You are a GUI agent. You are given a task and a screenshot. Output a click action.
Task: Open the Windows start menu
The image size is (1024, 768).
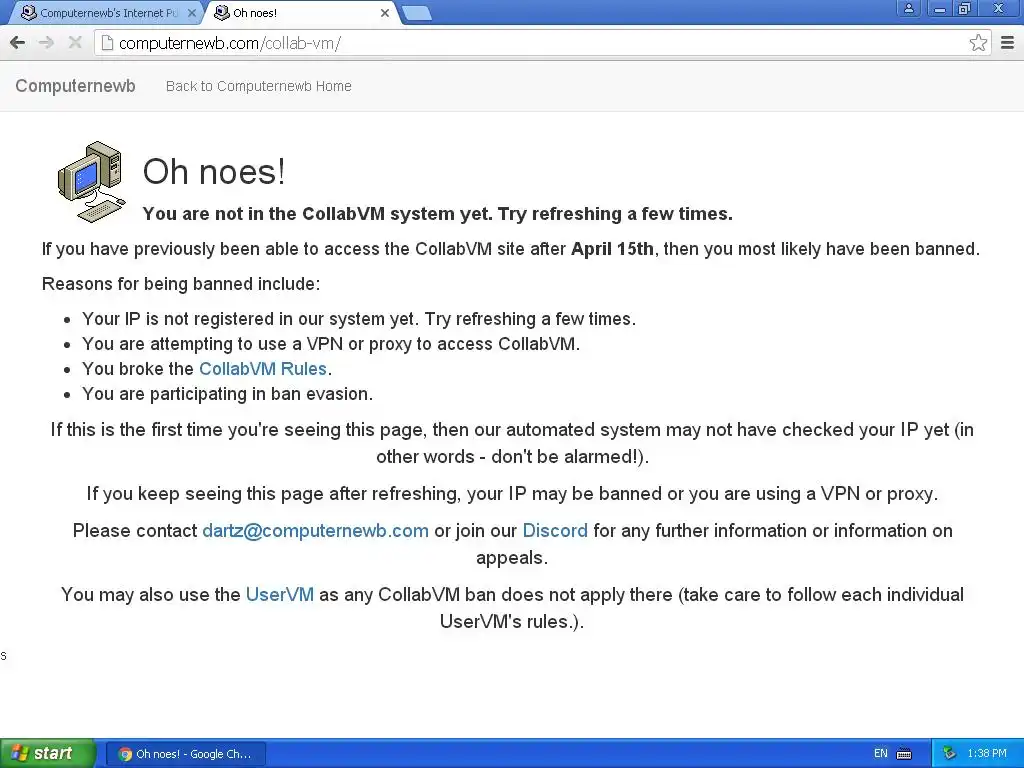(x=47, y=754)
